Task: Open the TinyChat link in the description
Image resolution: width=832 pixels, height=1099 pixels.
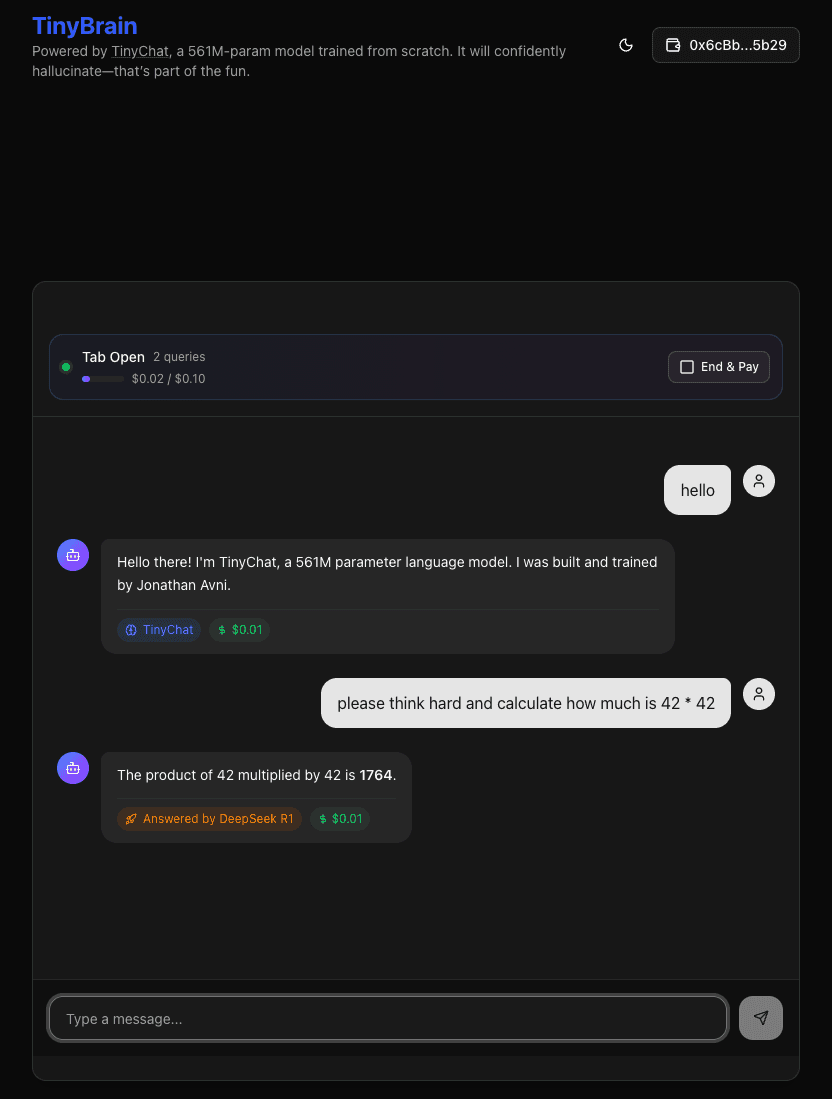Action: point(140,51)
